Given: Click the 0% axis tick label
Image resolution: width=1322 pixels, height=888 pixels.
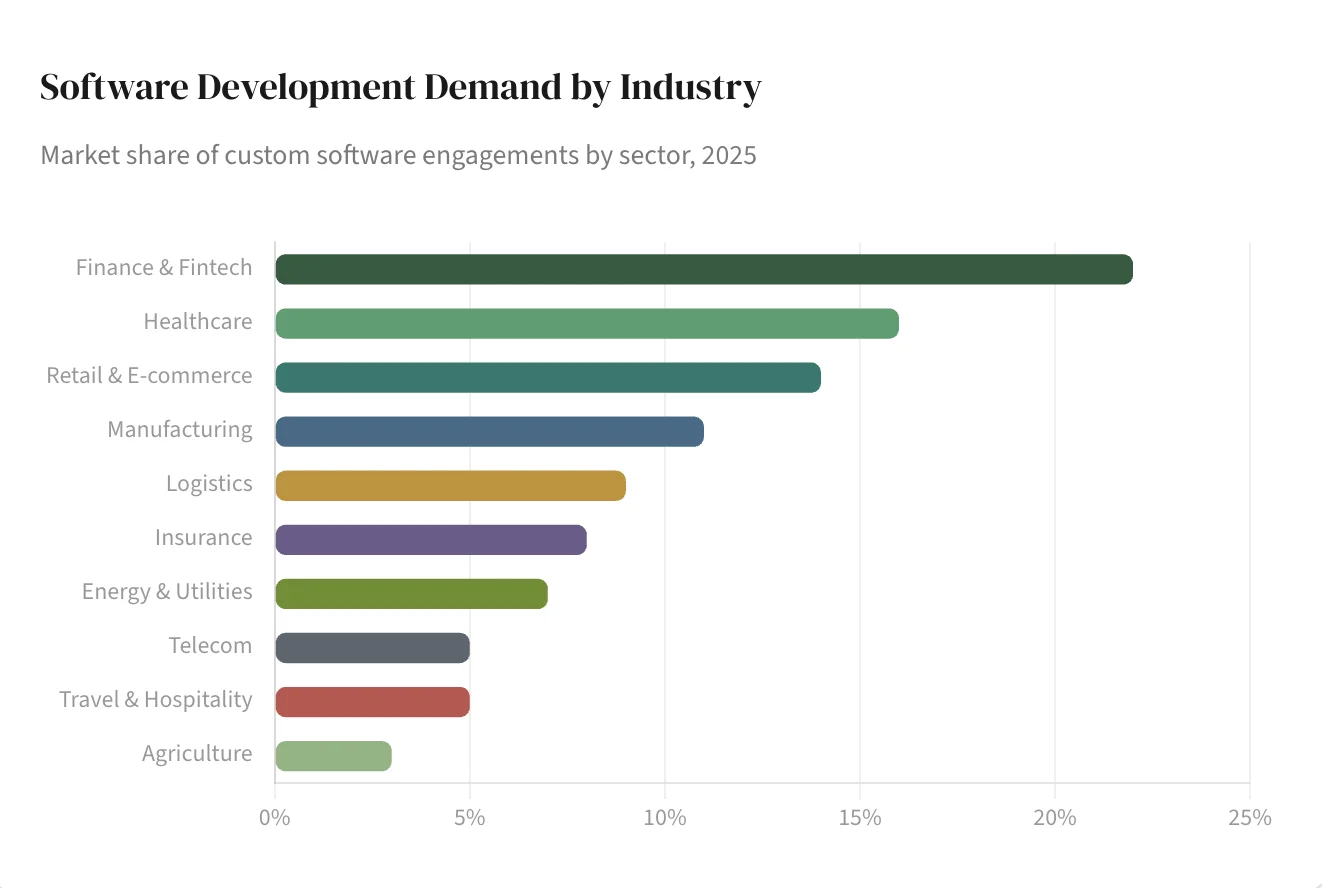Looking at the screenshot, I should [x=275, y=817].
